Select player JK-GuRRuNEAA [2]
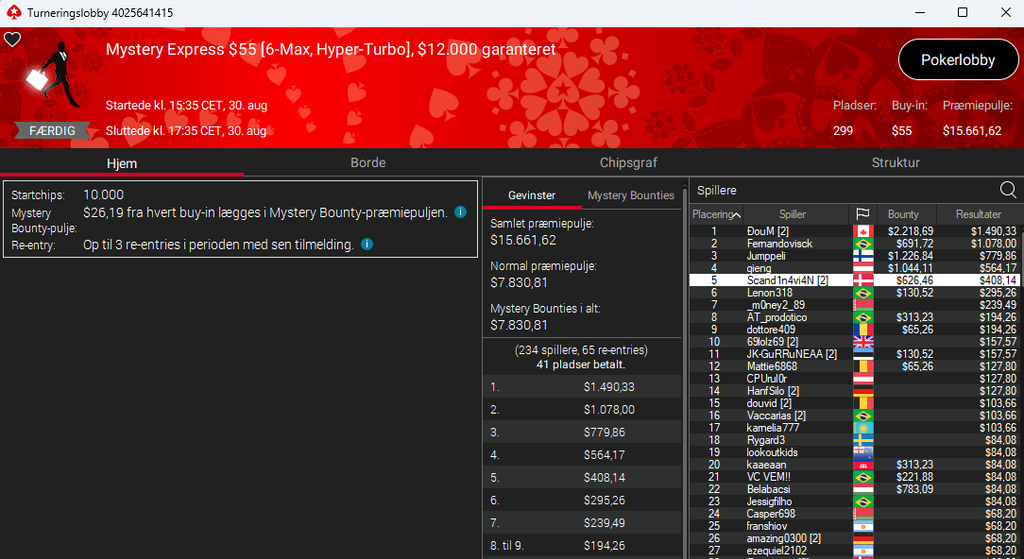1024x559 pixels. [x=792, y=354]
